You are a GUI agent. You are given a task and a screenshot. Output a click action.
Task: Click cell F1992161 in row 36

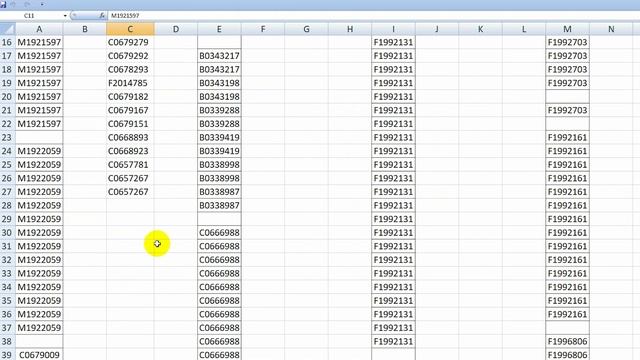(567, 314)
